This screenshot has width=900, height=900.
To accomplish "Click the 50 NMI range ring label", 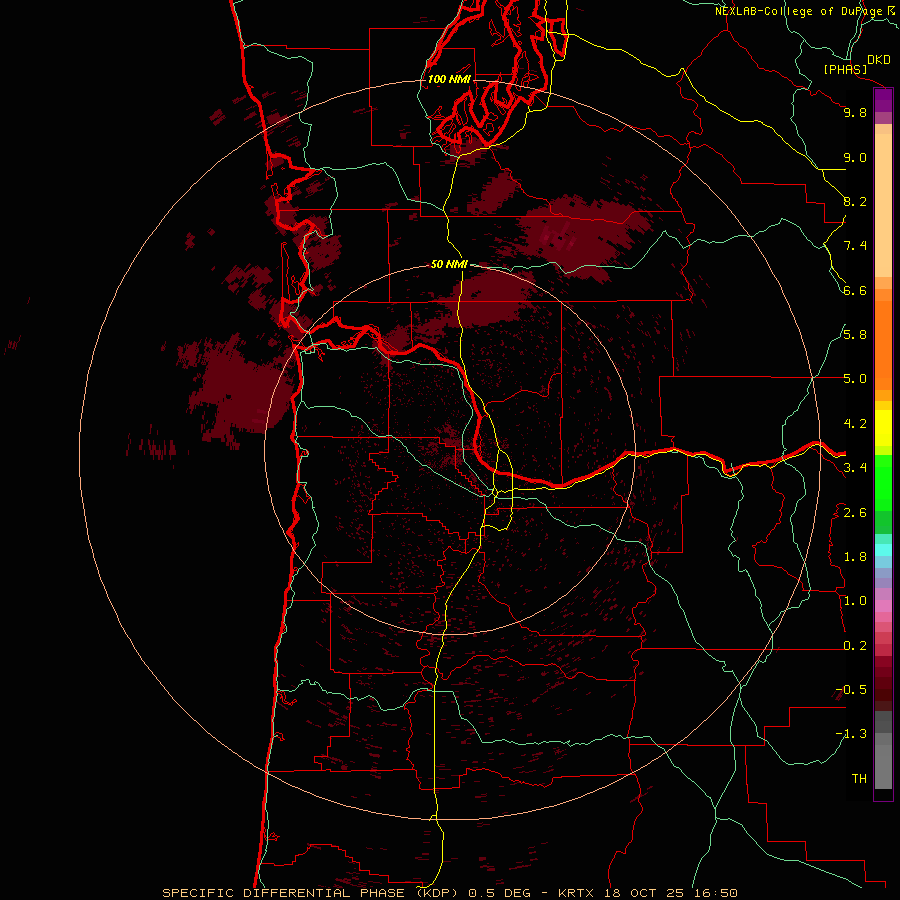I will tap(449, 264).
